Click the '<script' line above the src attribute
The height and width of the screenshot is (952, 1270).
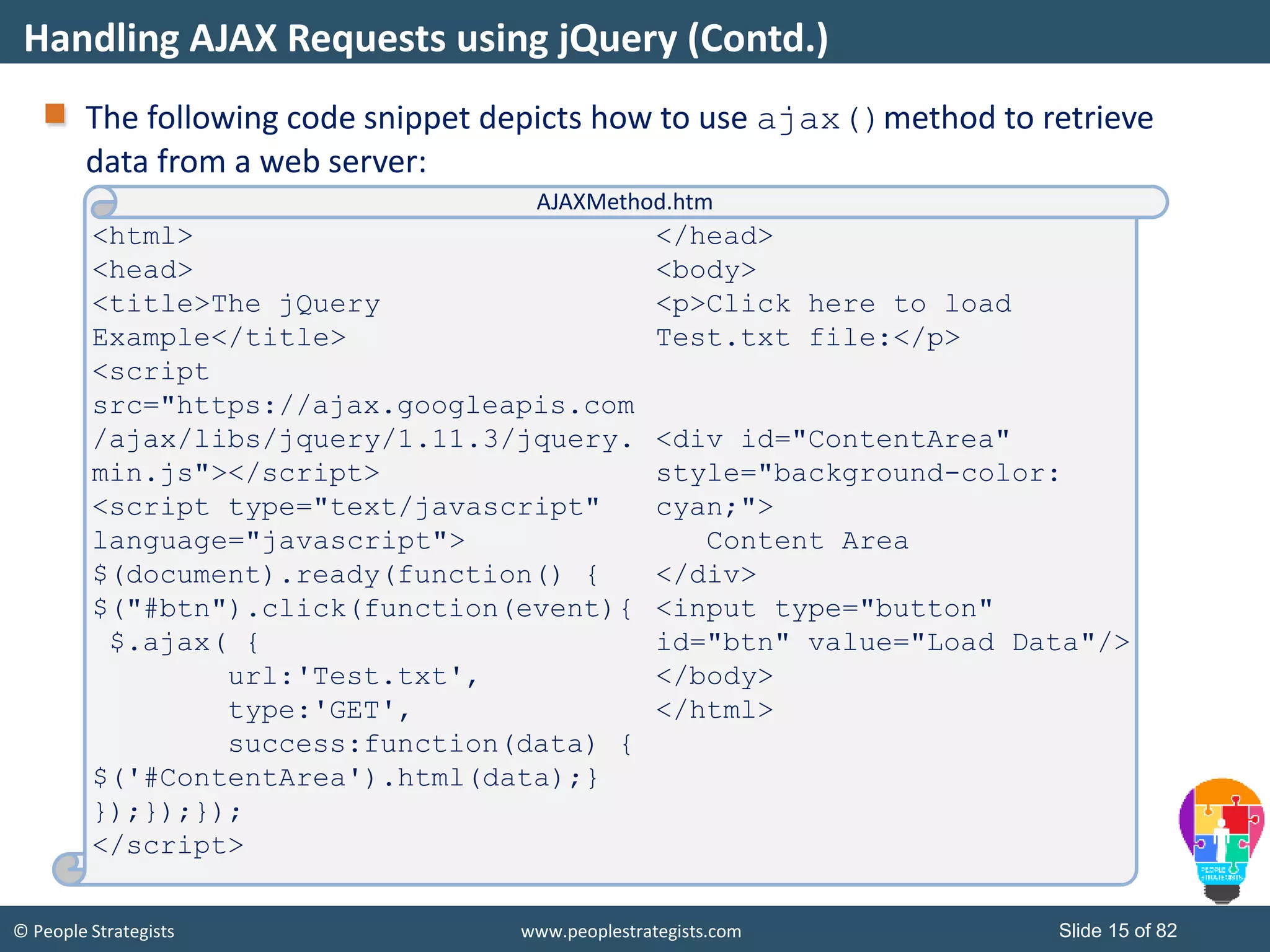(x=151, y=372)
